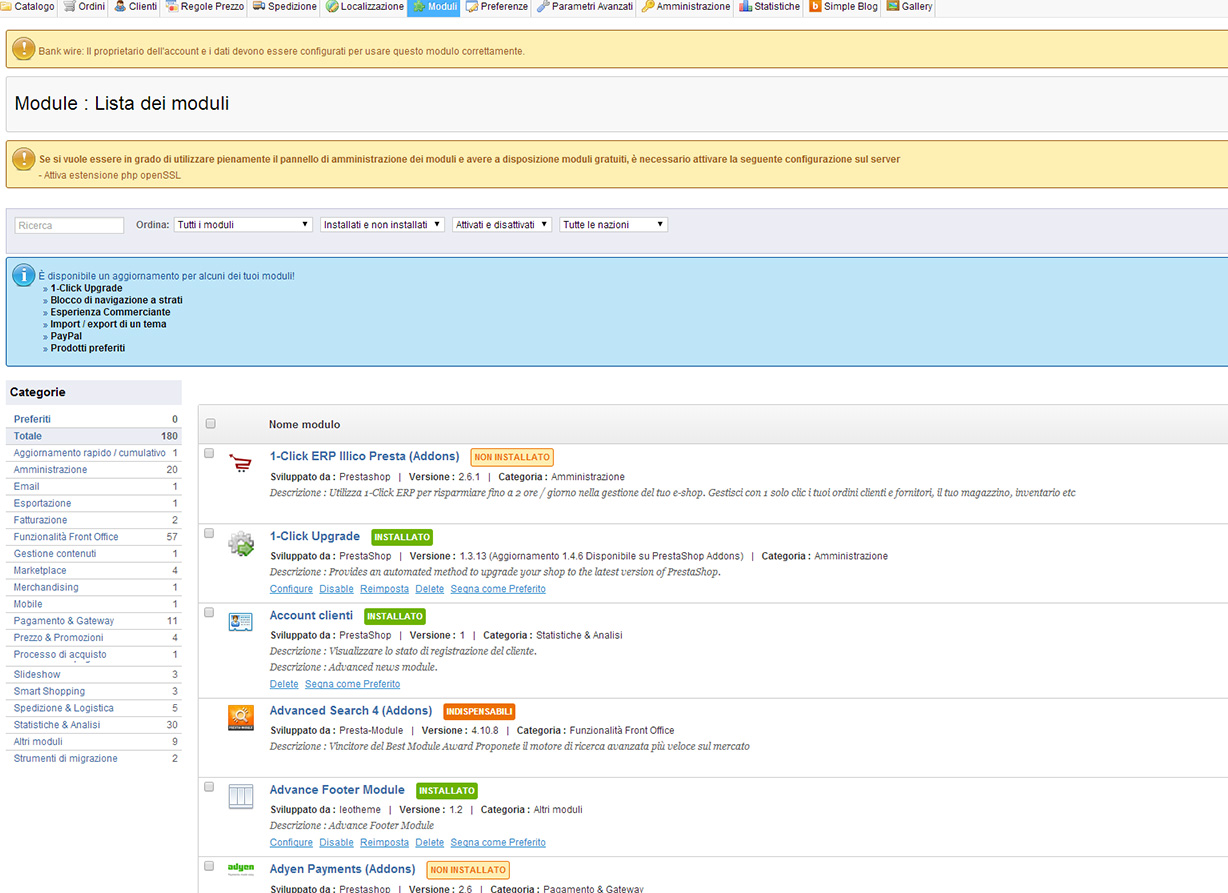The height and width of the screenshot is (893, 1228).
Task: Check the 1-Click ERP Illico Presta checkbox
Action: pos(209,453)
